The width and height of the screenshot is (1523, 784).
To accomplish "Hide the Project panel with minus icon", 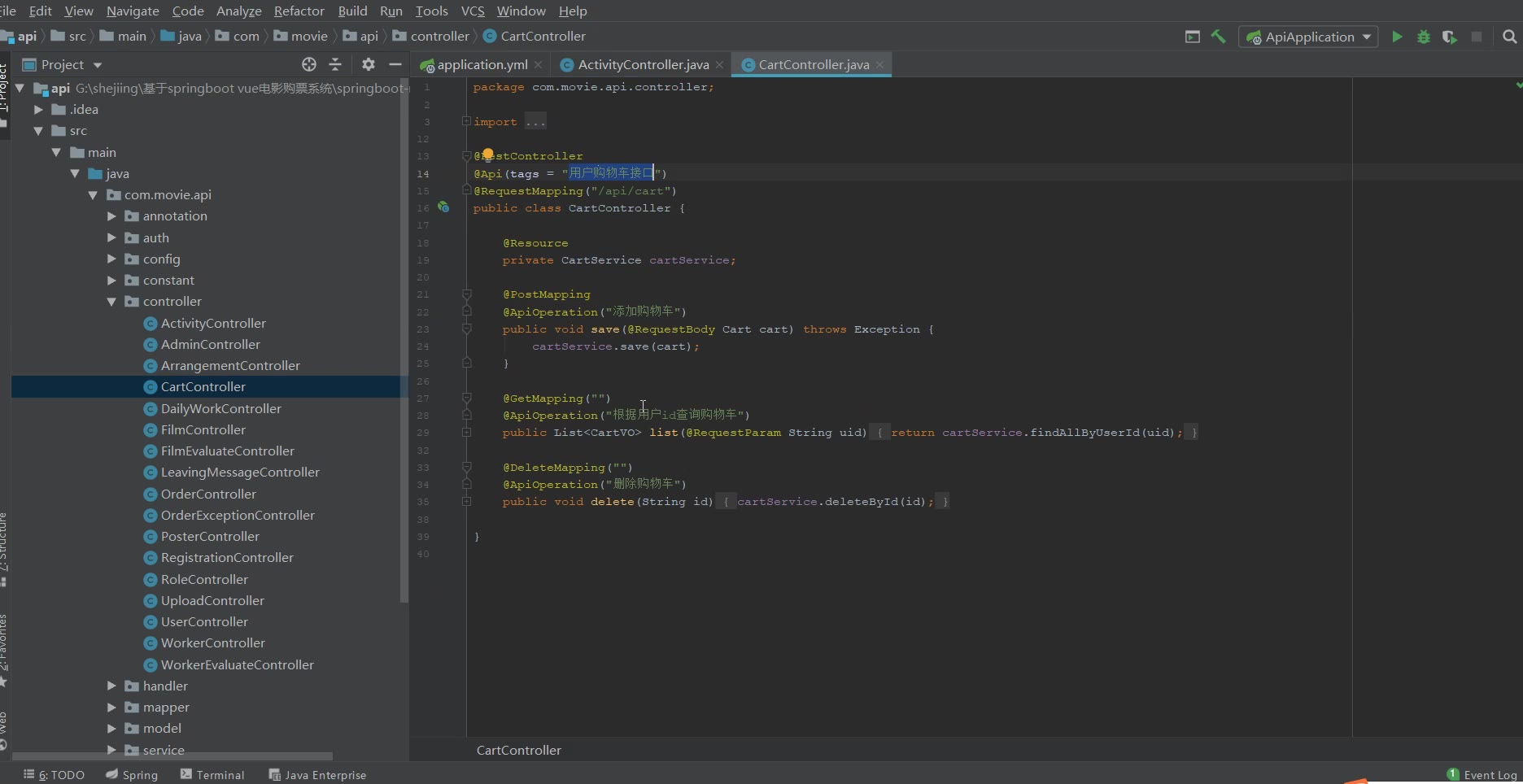I will pos(395,64).
